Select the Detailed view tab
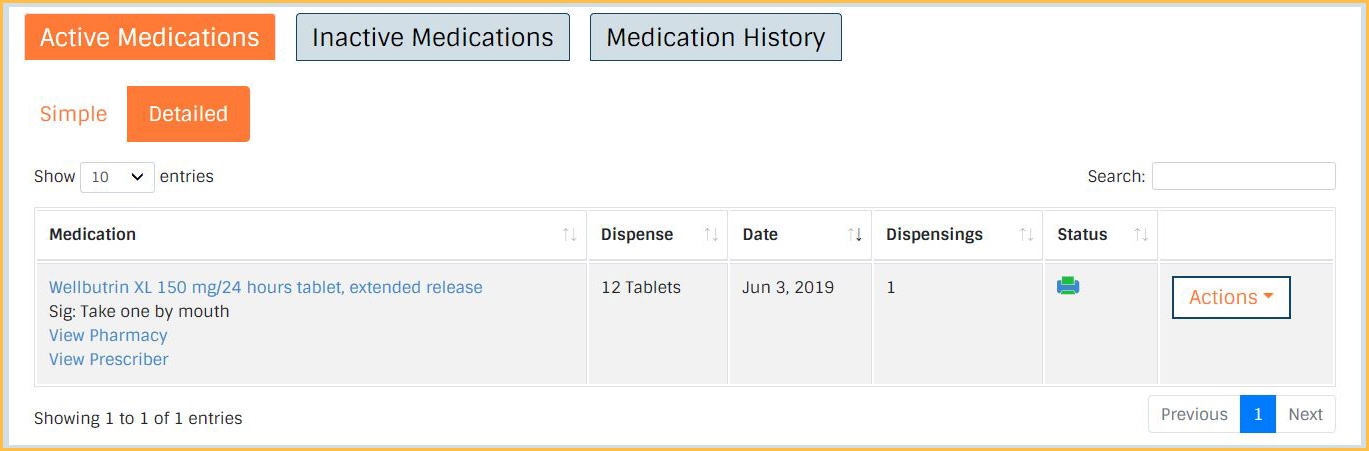Image resolution: width=1369 pixels, height=451 pixels. [x=188, y=114]
